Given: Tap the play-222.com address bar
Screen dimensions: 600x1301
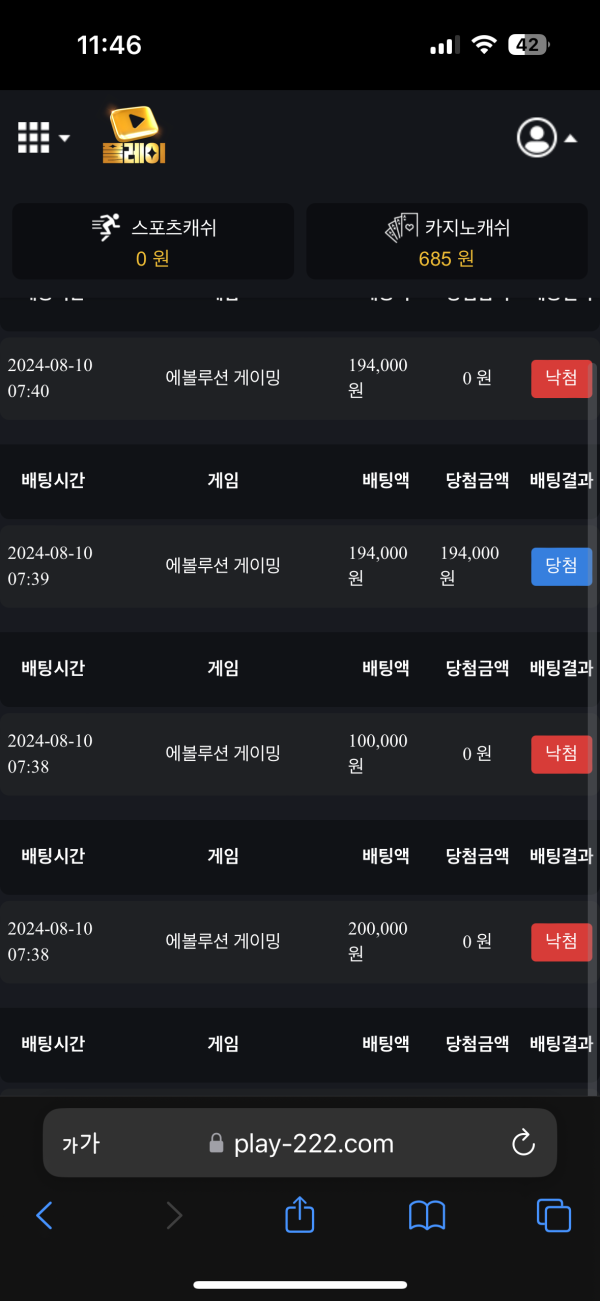Looking at the screenshot, I should pyautogui.click(x=300, y=1143).
